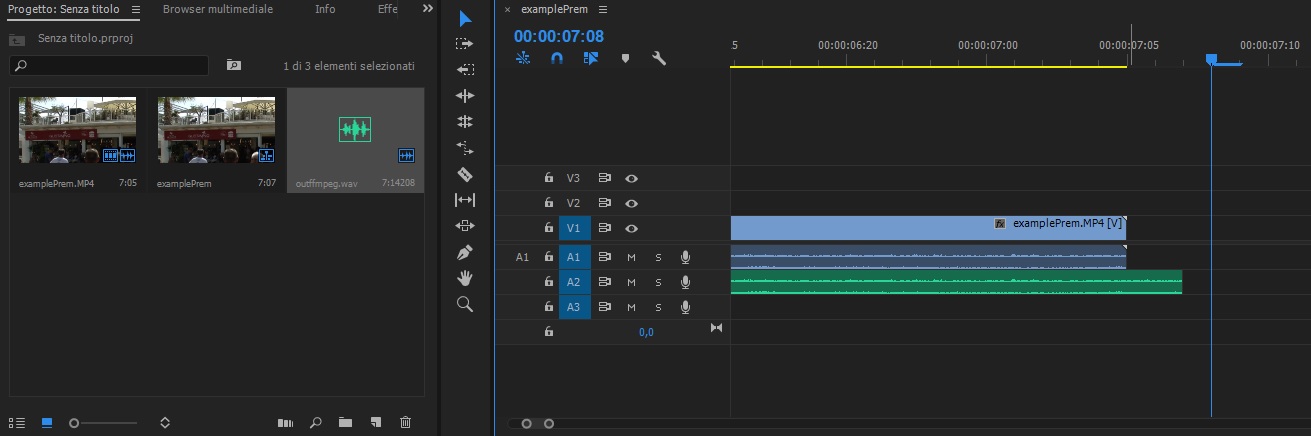Screen dimensions: 1311x436
Task: Select the Razor tool
Action: tap(465, 174)
